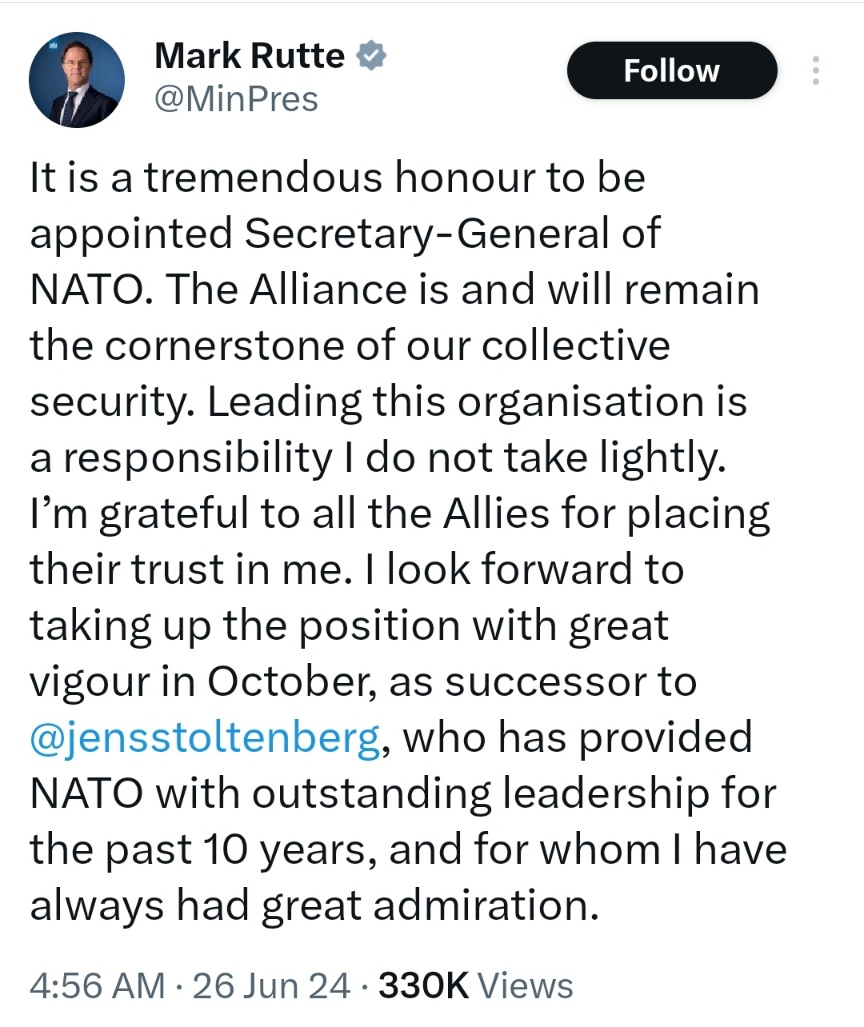The width and height of the screenshot is (864, 1027).
Task: Click the blue verified badge beside Mark Rutte
Action: pyautogui.click(x=373, y=56)
